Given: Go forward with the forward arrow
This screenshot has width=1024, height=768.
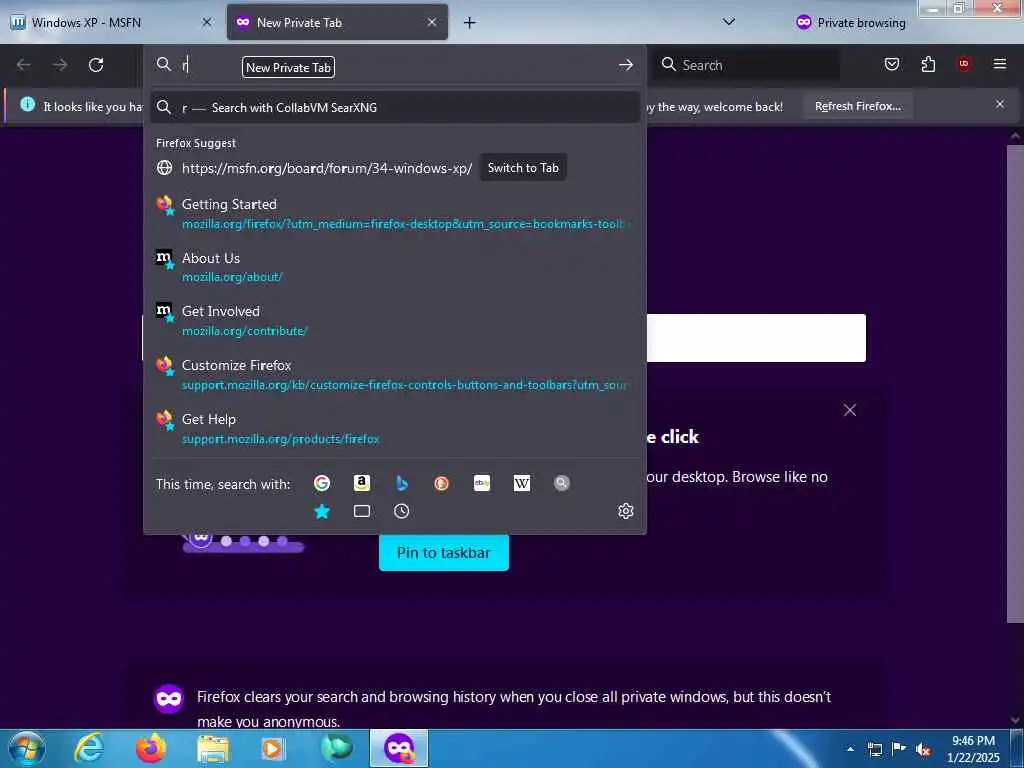Looking at the screenshot, I should 60,65.
